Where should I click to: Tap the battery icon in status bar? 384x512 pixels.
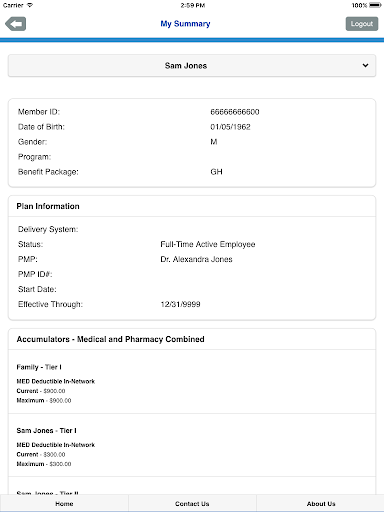(375, 5)
